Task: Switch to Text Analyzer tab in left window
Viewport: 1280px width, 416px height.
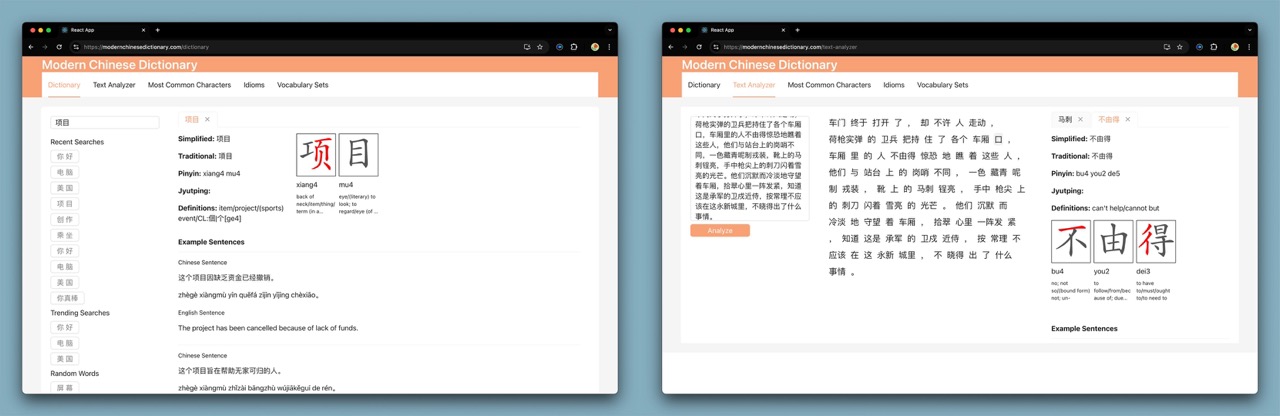Action: tap(114, 85)
